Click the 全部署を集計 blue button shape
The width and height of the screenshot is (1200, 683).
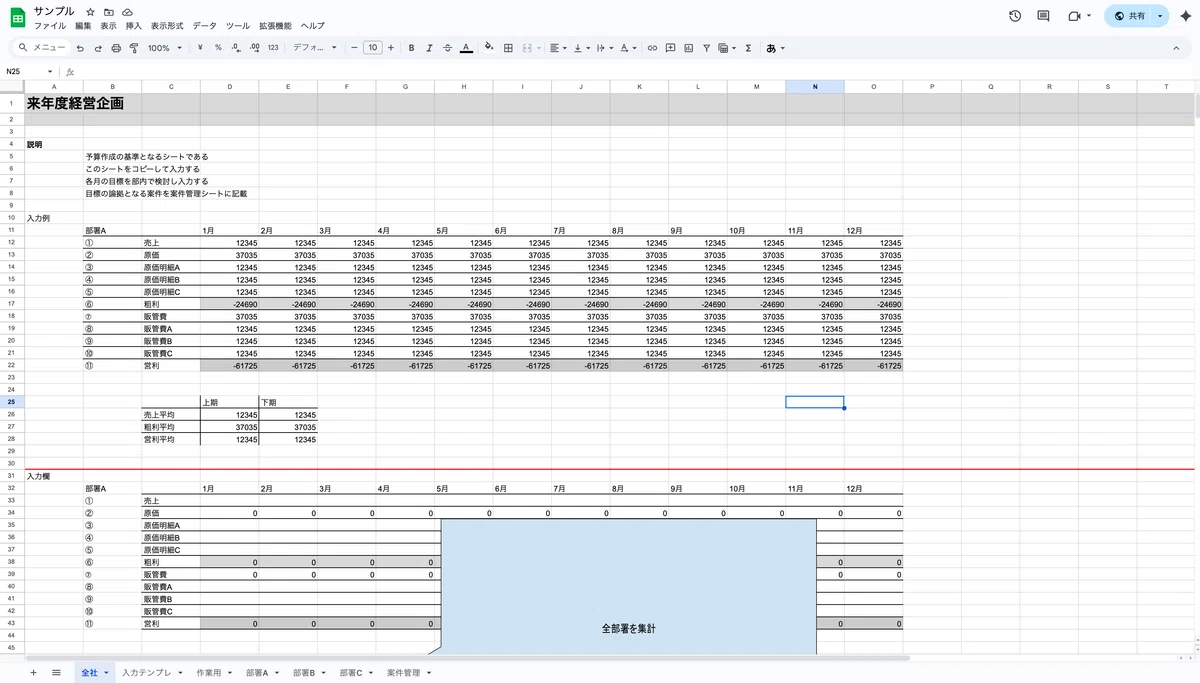(628, 586)
